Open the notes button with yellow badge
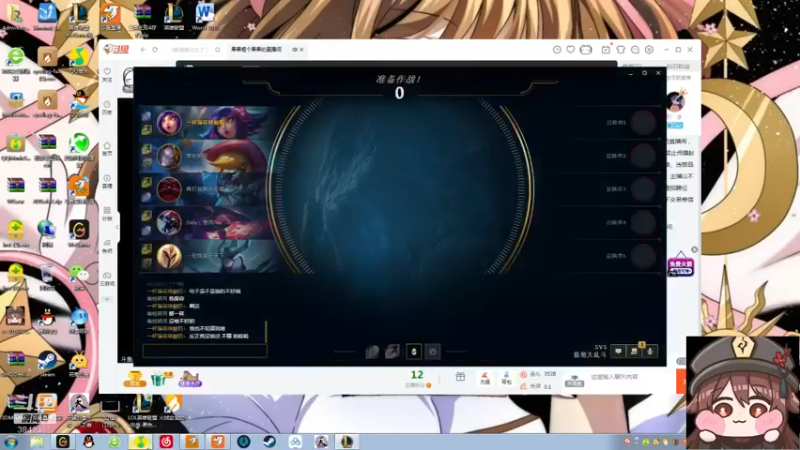 click(634, 351)
